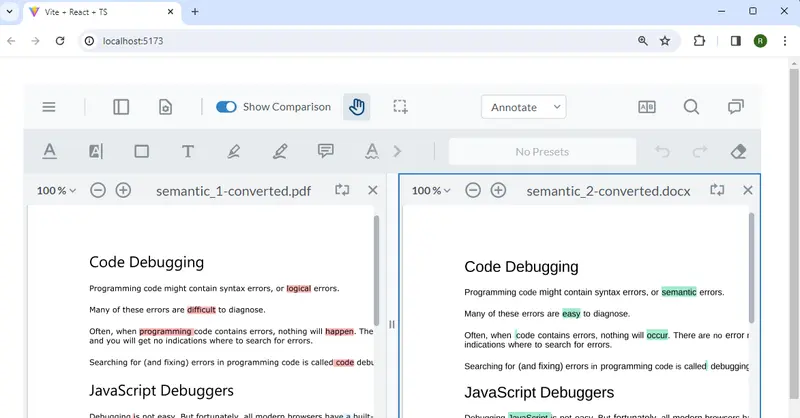The image size is (800, 418).
Task: Open the Annotate mode dropdown
Action: pos(523,107)
